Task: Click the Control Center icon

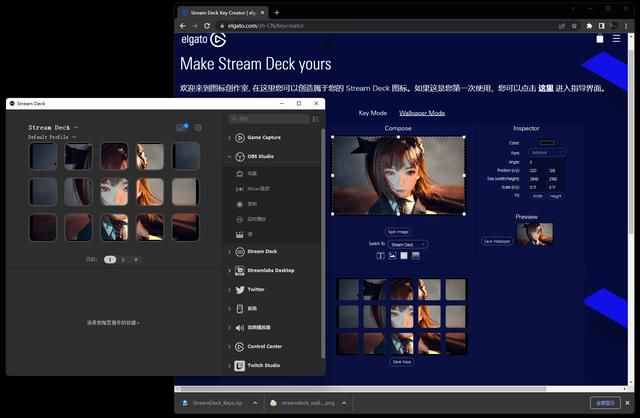Action: (240, 347)
